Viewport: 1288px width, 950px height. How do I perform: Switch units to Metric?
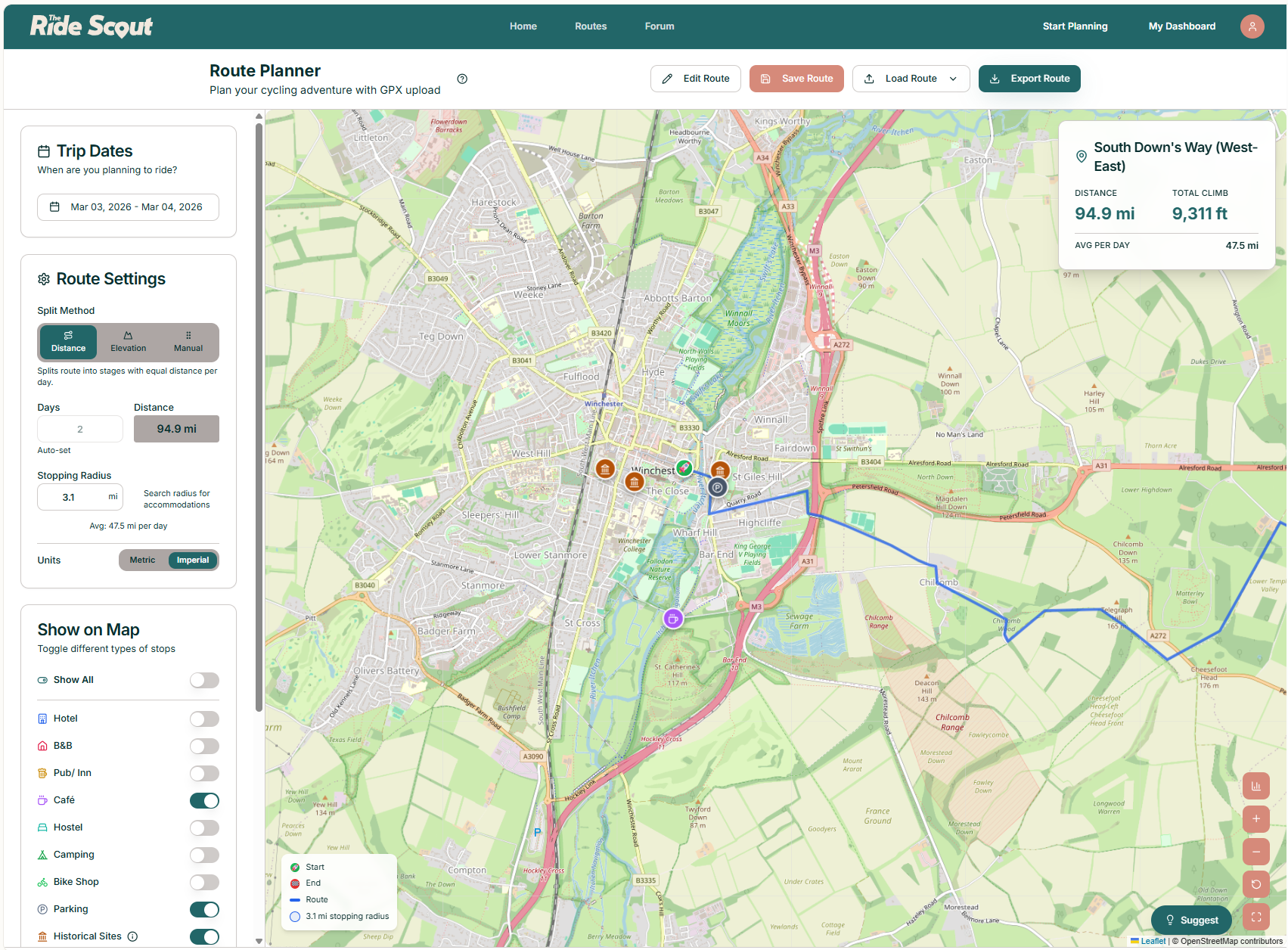pos(142,560)
